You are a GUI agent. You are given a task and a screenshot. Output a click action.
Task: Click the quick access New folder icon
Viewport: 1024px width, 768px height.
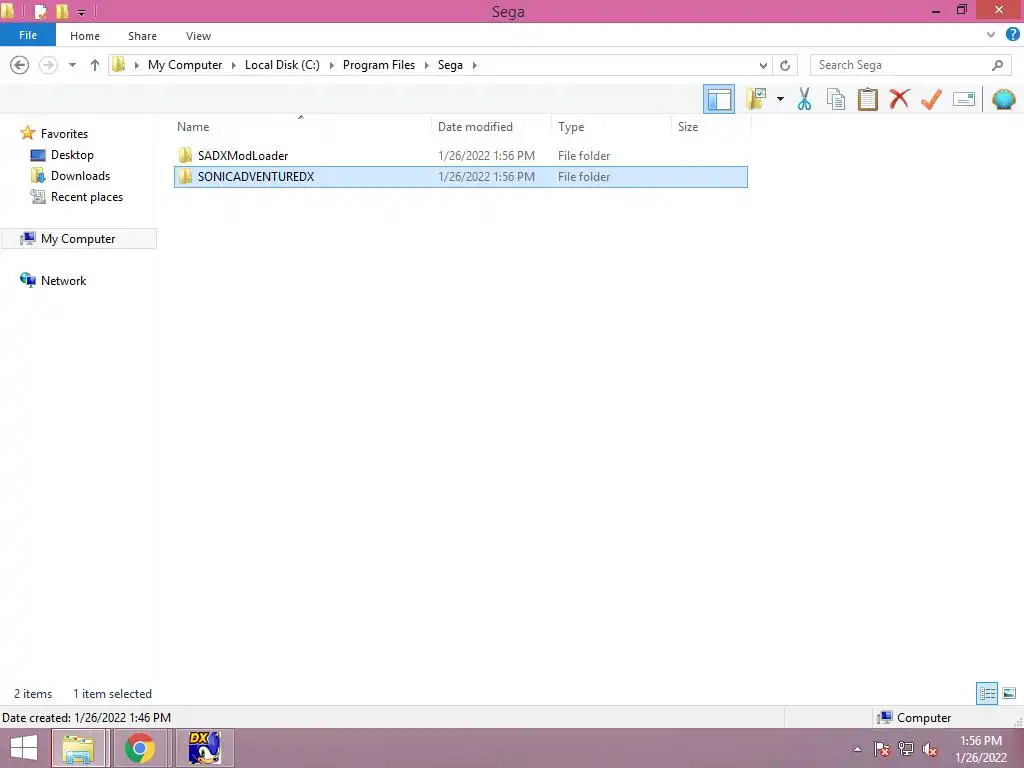tap(62, 11)
